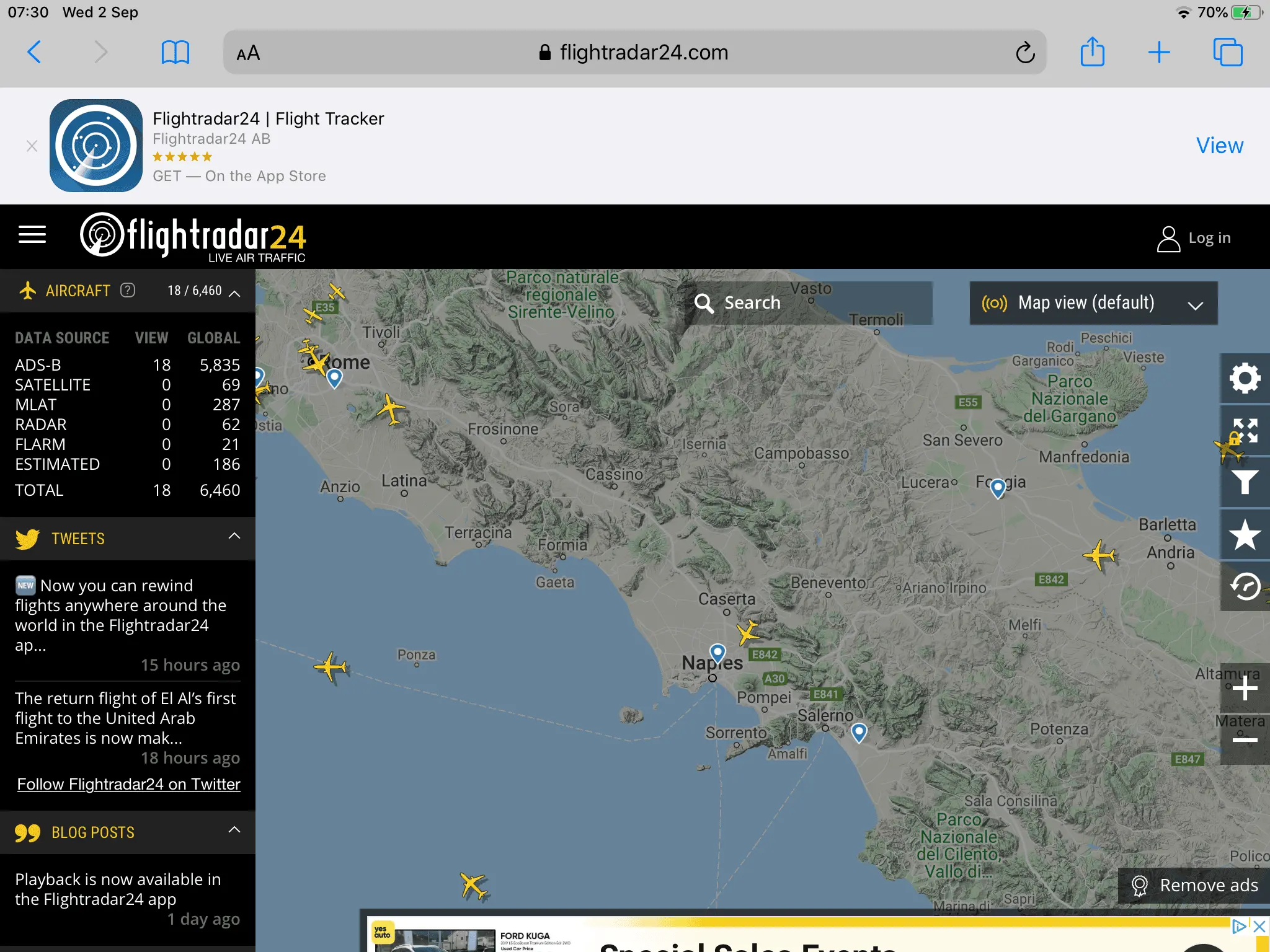Open the map settings gear icon
Image resolution: width=1270 pixels, height=952 pixels.
(x=1245, y=378)
